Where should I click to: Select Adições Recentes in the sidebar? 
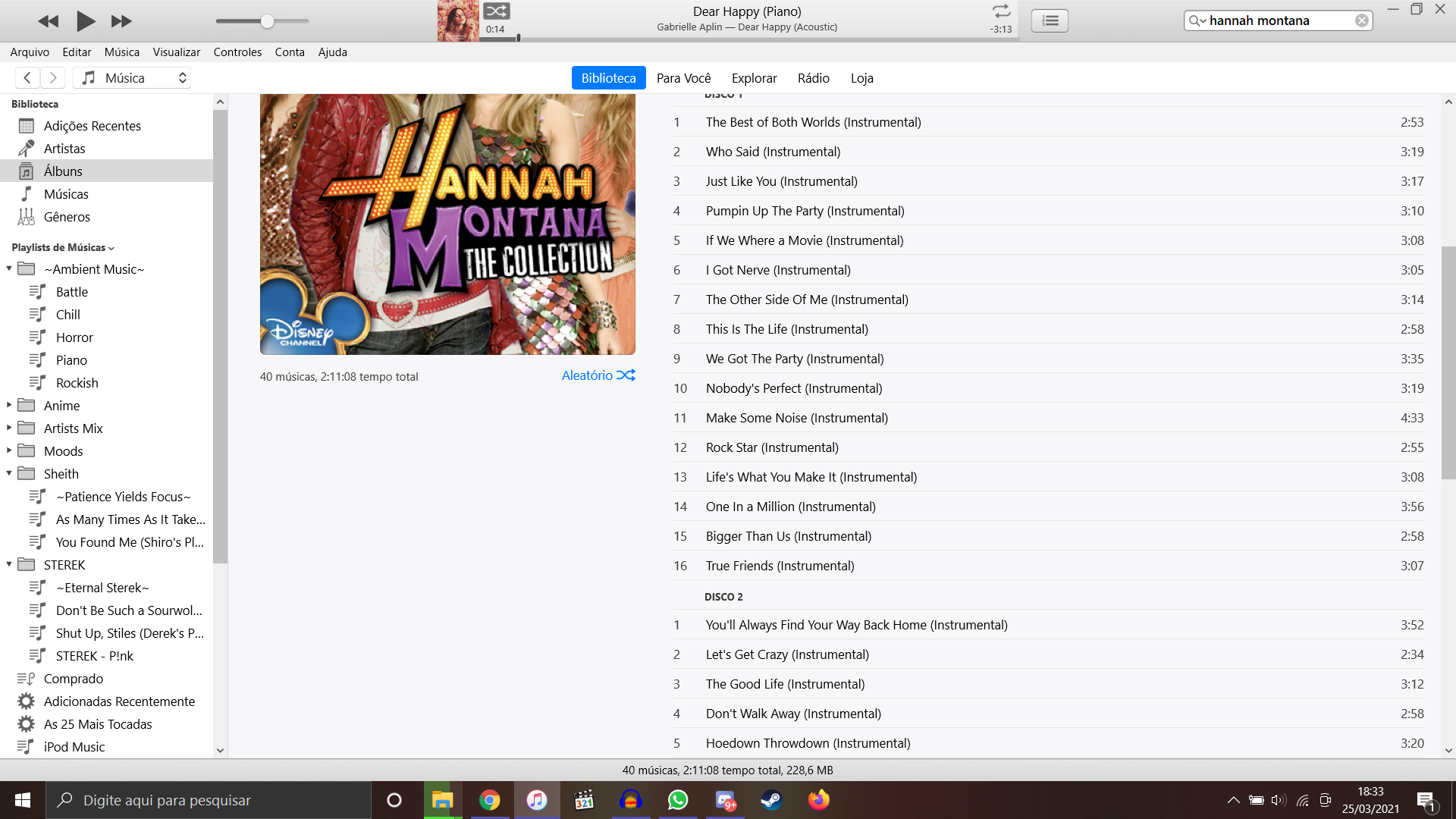point(106,126)
